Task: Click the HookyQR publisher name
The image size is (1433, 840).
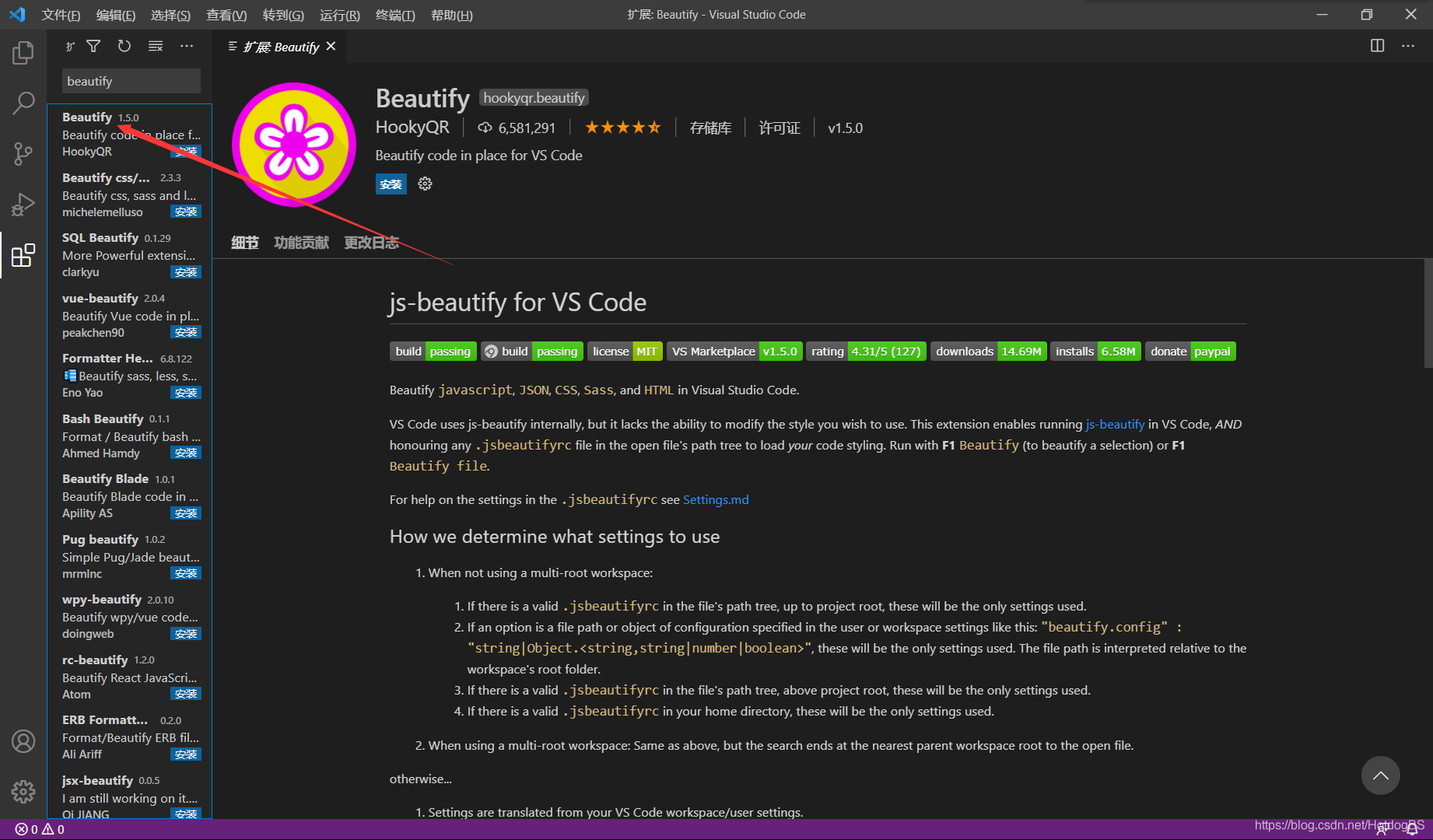Action: pyautogui.click(x=412, y=127)
